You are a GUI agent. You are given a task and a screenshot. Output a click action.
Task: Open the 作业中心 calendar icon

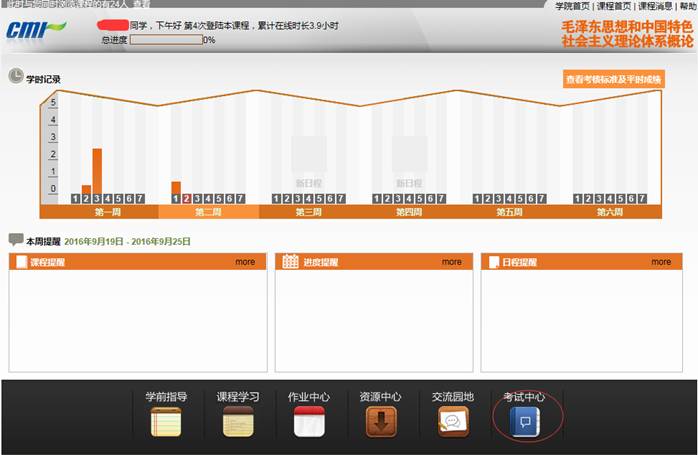(x=310, y=422)
